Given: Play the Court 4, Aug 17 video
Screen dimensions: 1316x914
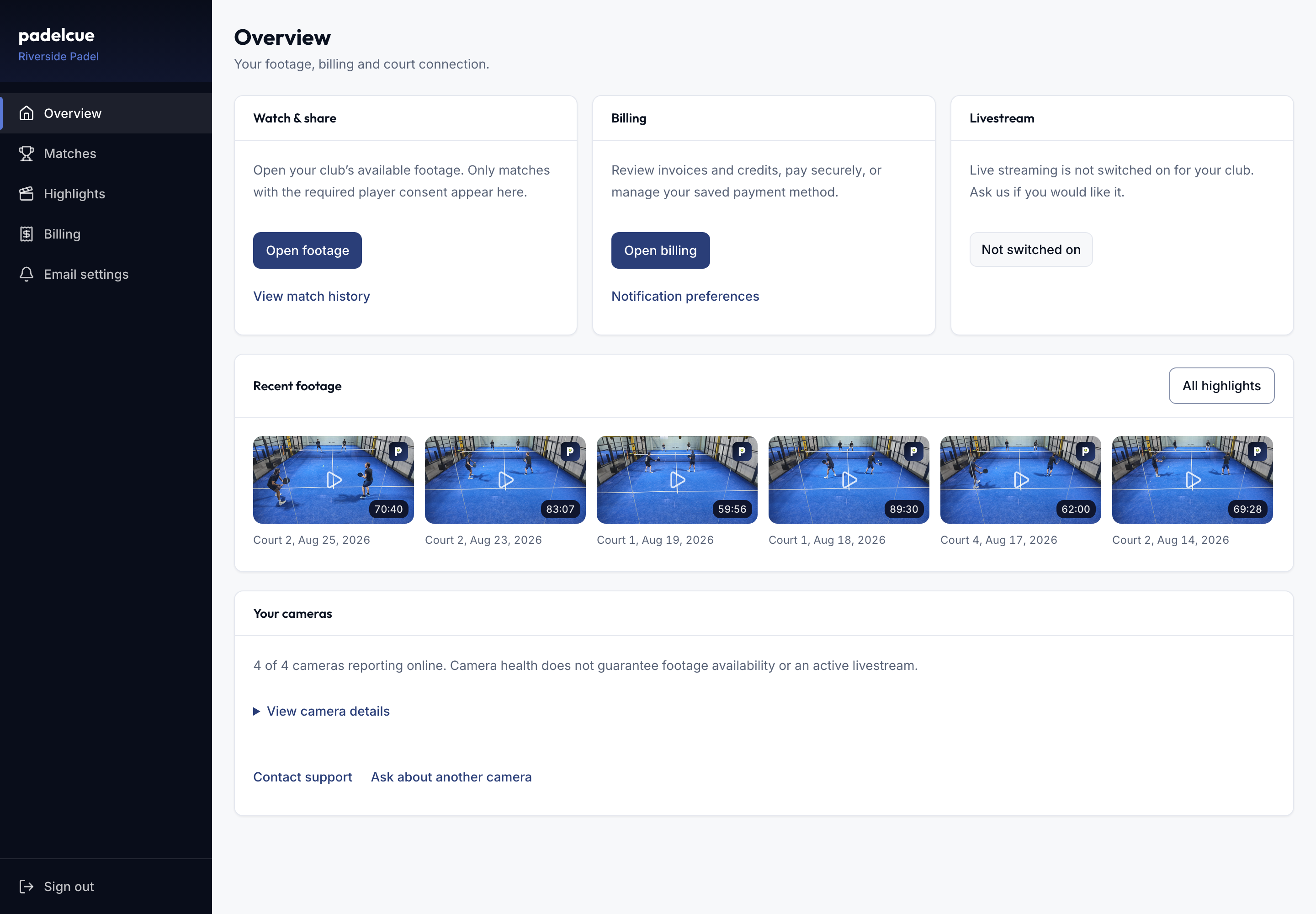Looking at the screenshot, I should [x=1021, y=480].
